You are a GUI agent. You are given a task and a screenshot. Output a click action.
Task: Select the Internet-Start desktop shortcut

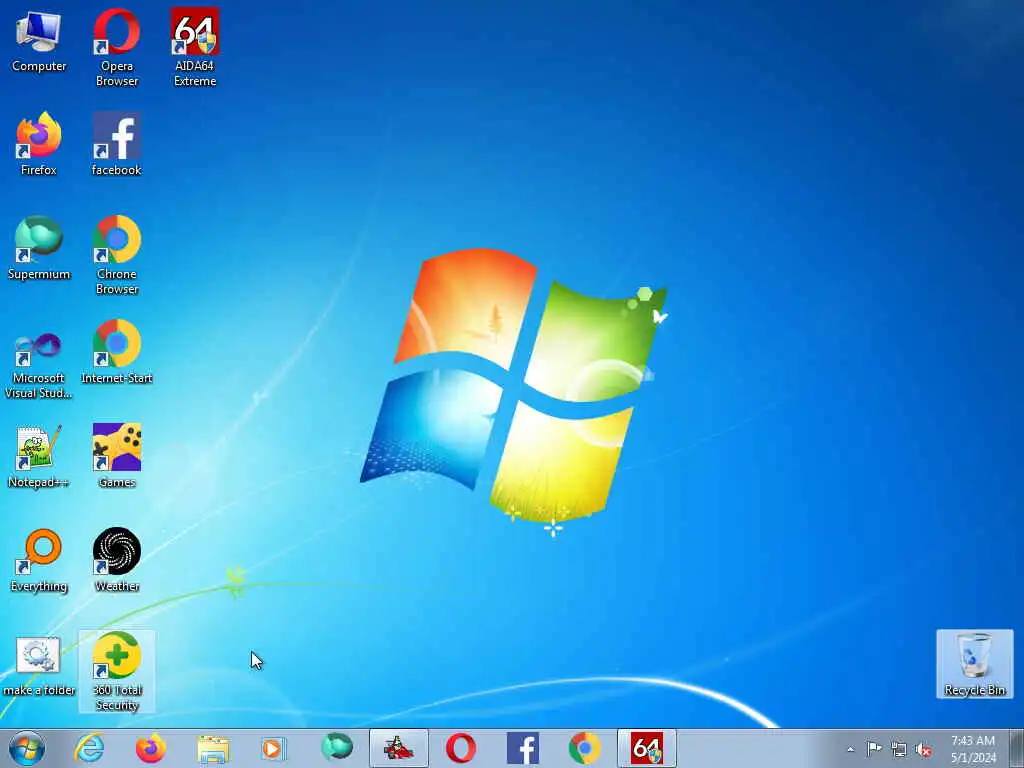coord(117,351)
